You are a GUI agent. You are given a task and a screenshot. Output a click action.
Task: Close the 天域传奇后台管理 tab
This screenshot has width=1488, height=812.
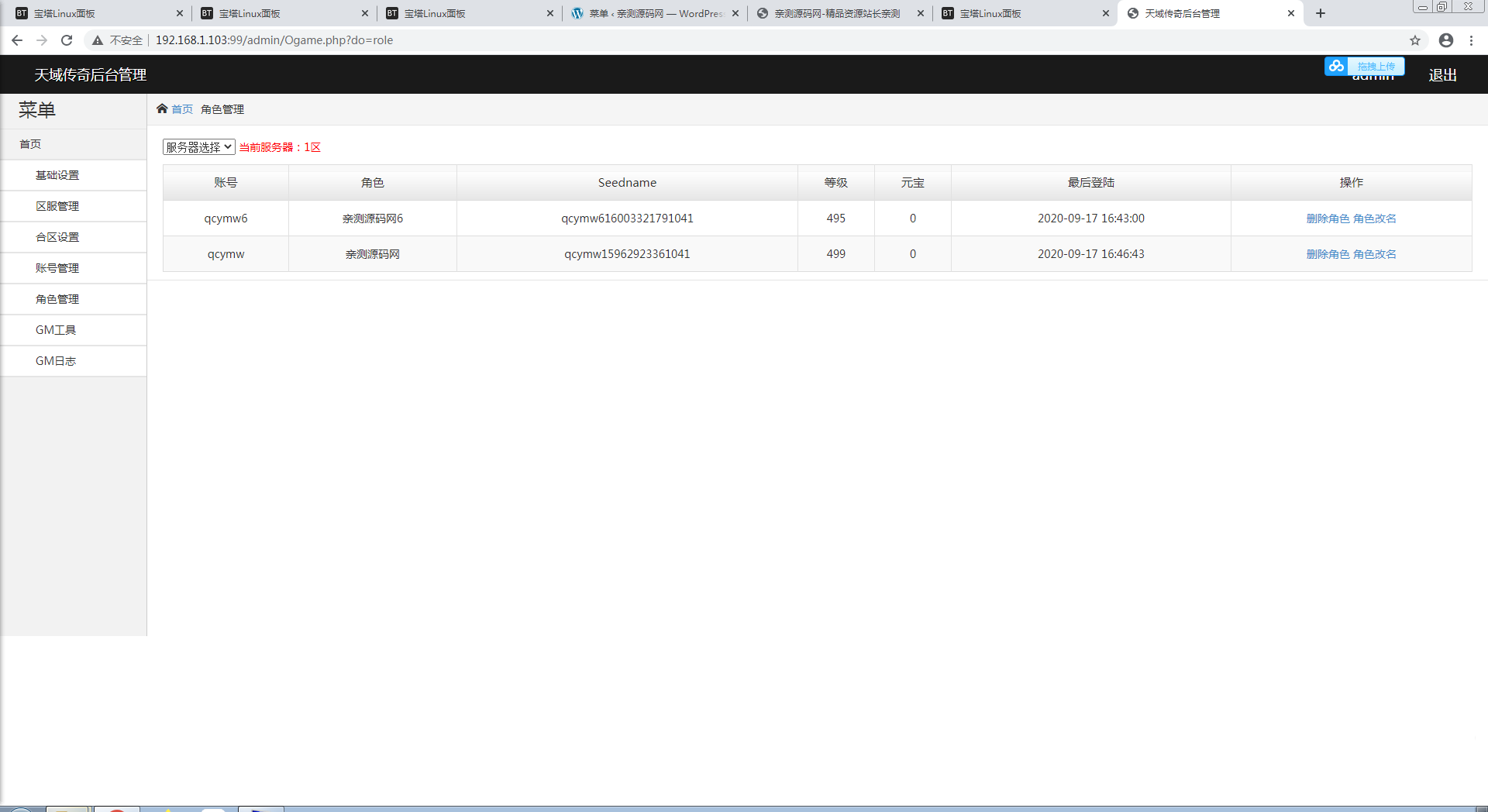pyautogui.click(x=1291, y=13)
